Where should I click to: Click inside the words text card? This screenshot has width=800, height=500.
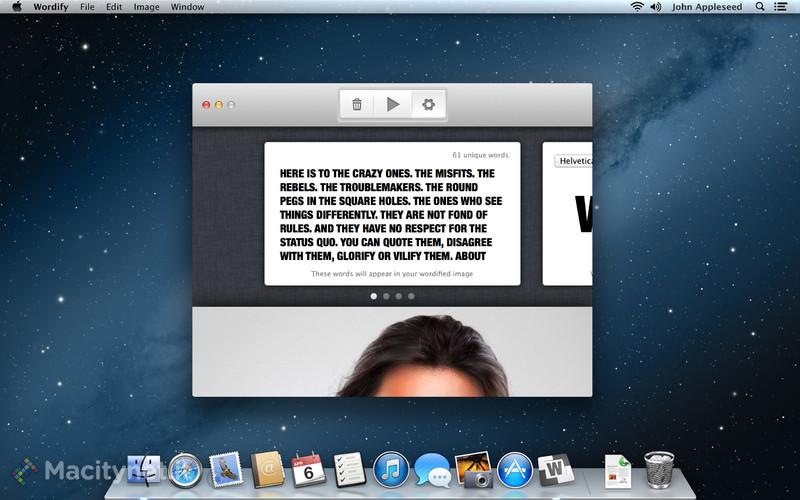click(392, 214)
